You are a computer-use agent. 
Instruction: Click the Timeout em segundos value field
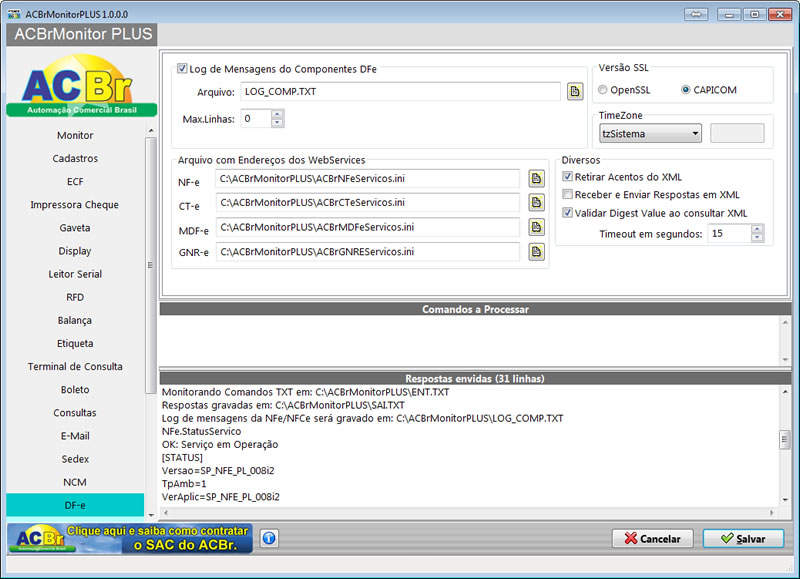730,233
